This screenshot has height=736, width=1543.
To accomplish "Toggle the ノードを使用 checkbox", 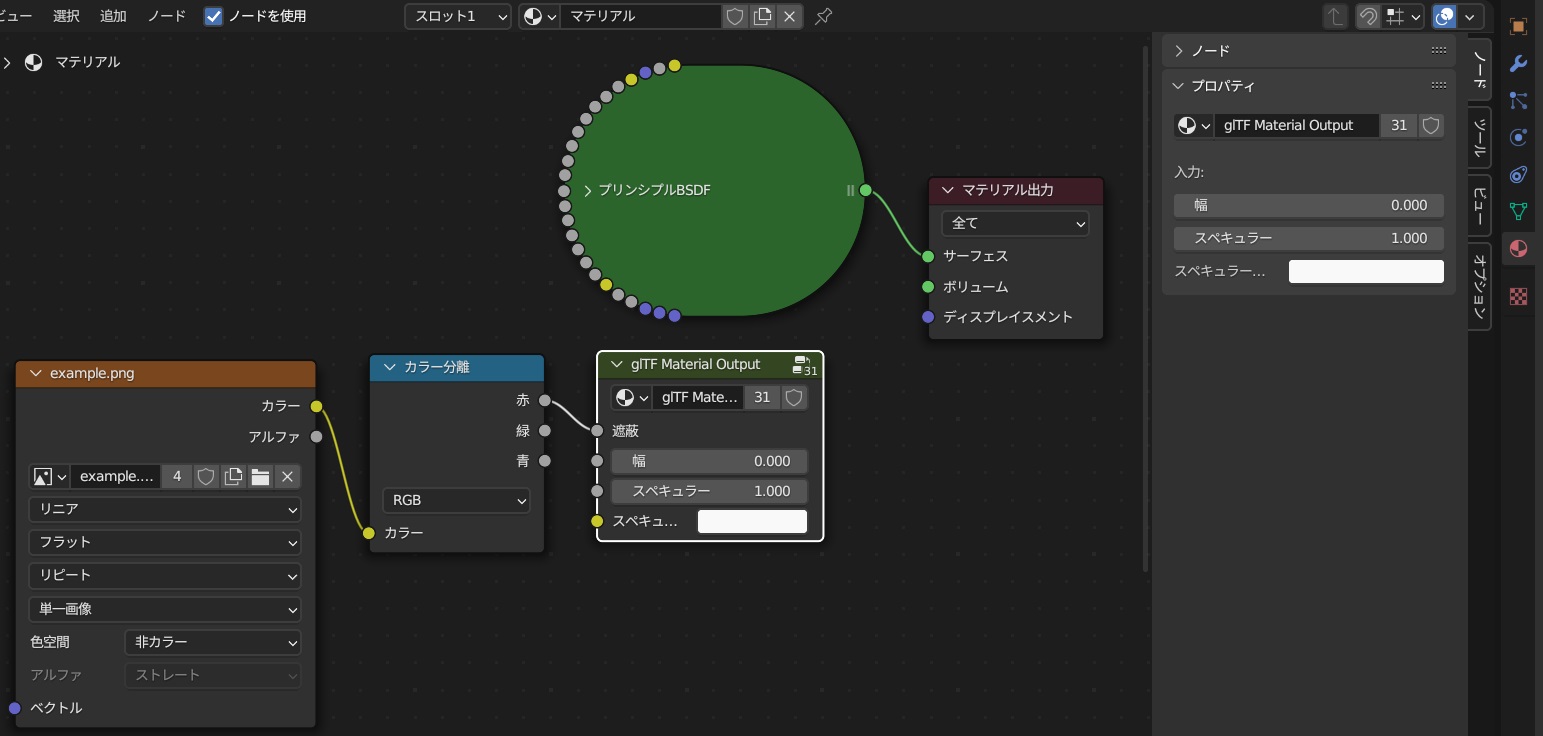I will tap(213, 16).
